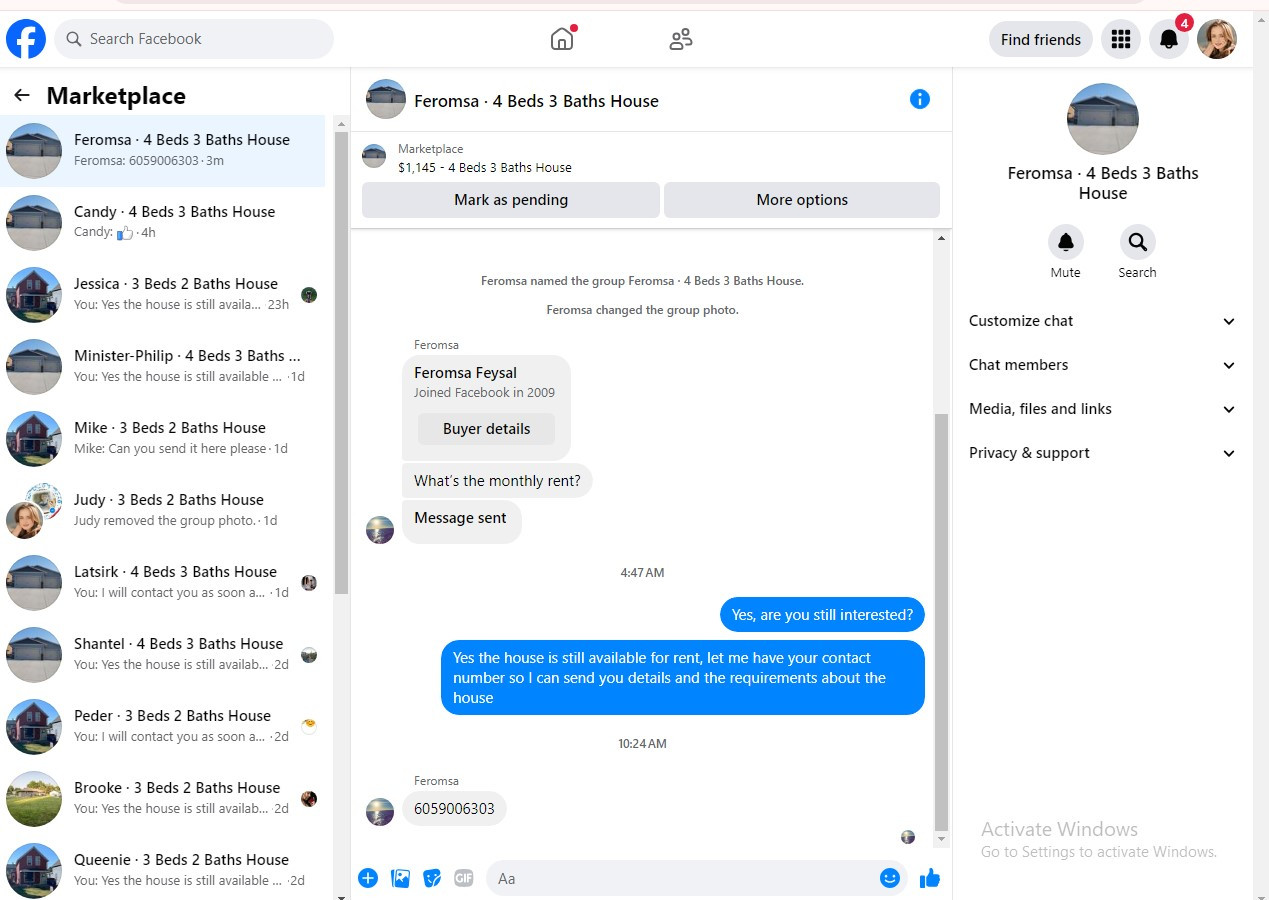Screen dimensions: 1269x900
Task: Open Buyer details for Feromsa Feysal
Action: [487, 429]
